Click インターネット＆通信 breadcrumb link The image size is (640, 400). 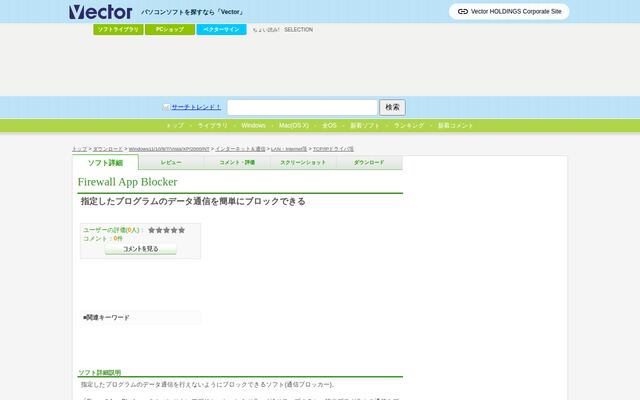(x=240, y=149)
